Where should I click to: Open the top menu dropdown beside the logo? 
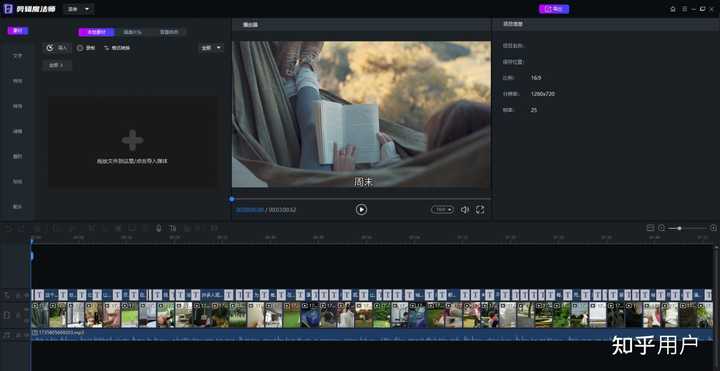point(79,9)
